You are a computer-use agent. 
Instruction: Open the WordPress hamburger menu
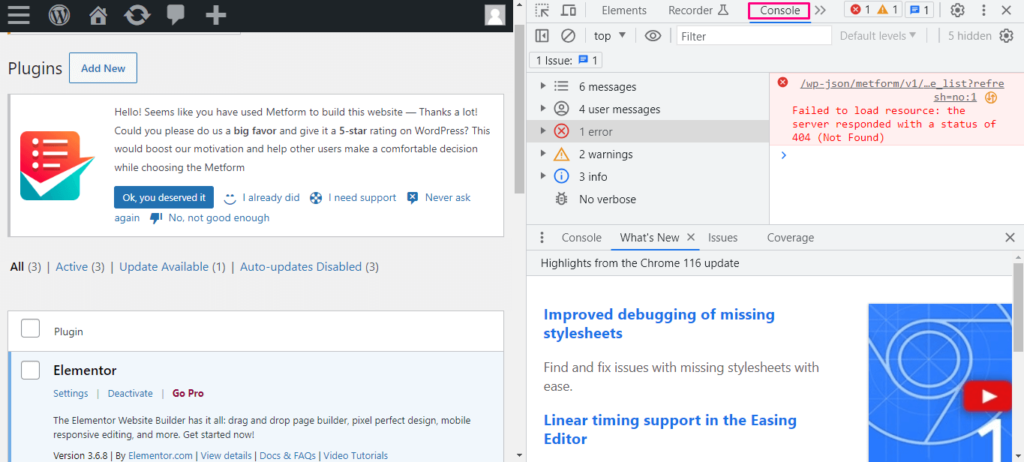tap(18, 14)
